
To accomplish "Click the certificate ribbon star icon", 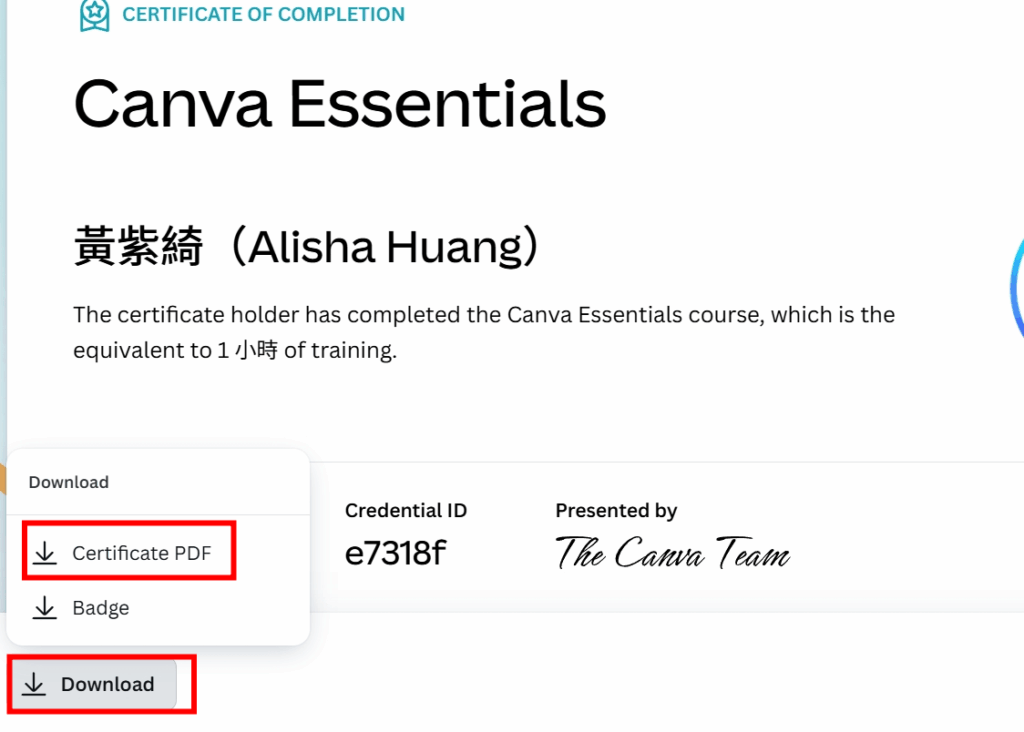I will click(94, 15).
